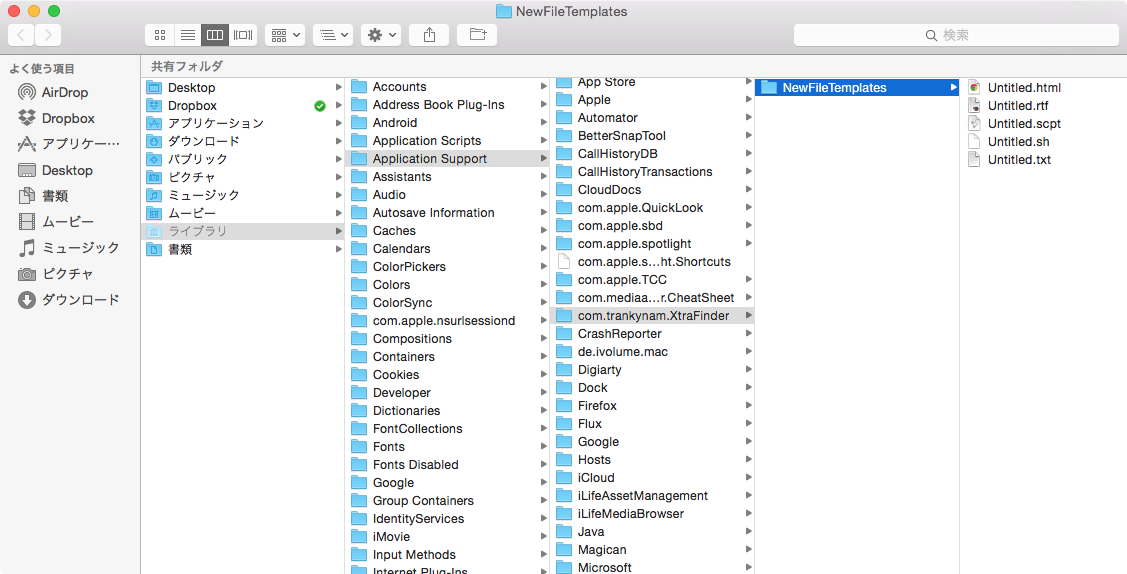1127x574 pixels.
Task: Open the Untitled.html file
Action: point(1023,88)
